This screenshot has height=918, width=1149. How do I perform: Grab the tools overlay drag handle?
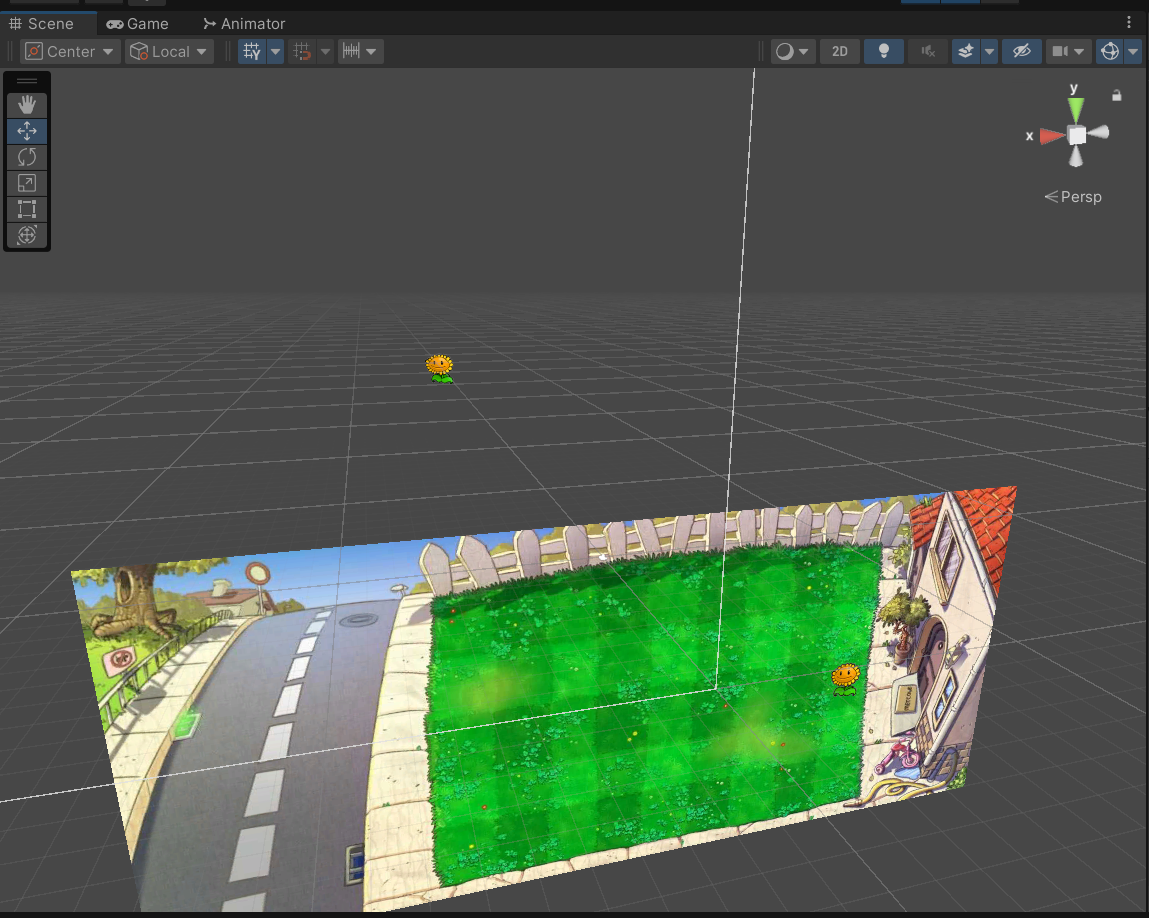coord(27,81)
